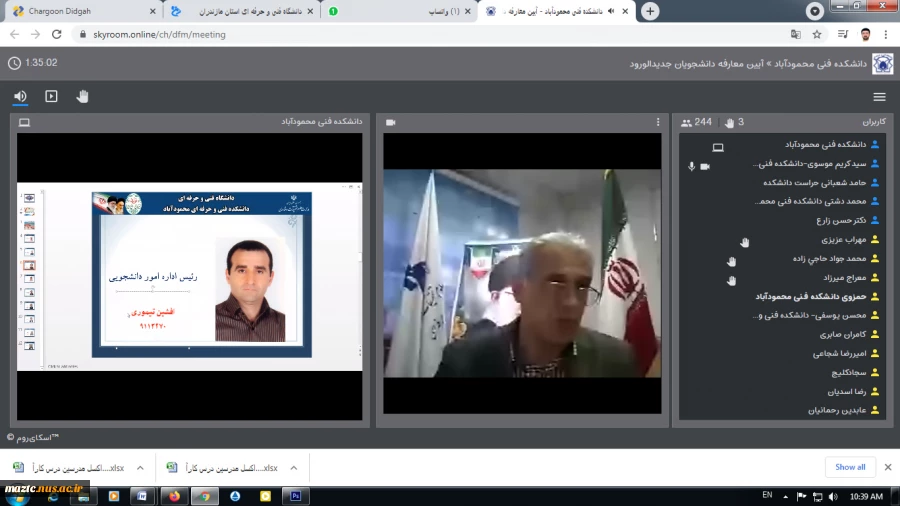Switch to دانشگاه فنی و حرفه ای مازندران tab
The height and width of the screenshot is (506, 900).
pos(241,11)
